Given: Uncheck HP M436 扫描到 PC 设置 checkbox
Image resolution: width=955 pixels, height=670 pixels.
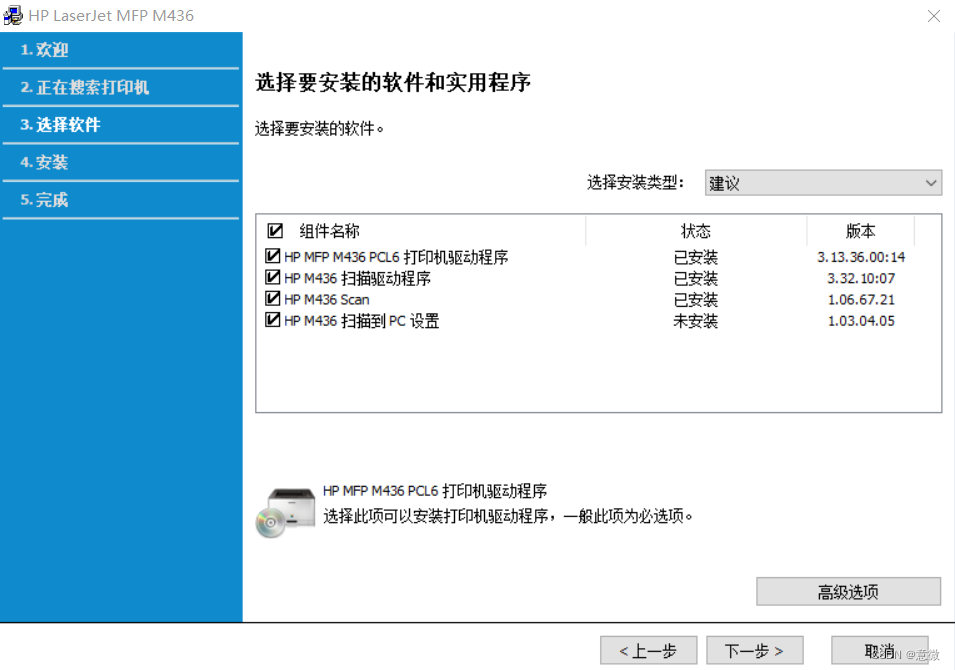Looking at the screenshot, I should click(273, 320).
